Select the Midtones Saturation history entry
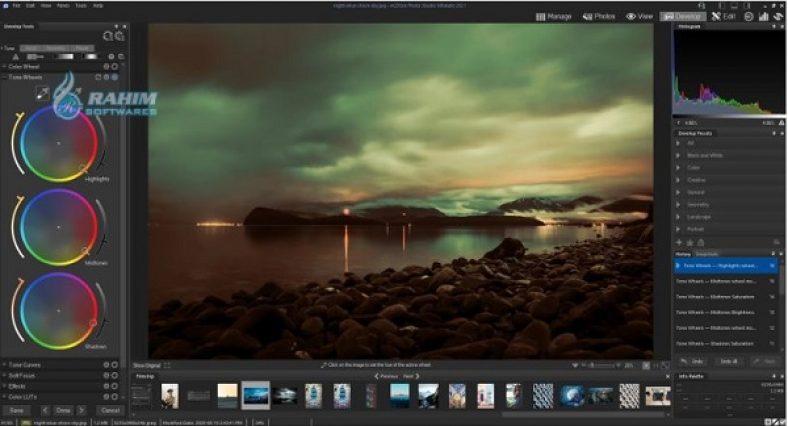The width and height of the screenshot is (788, 426). pyautogui.click(x=720, y=297)
